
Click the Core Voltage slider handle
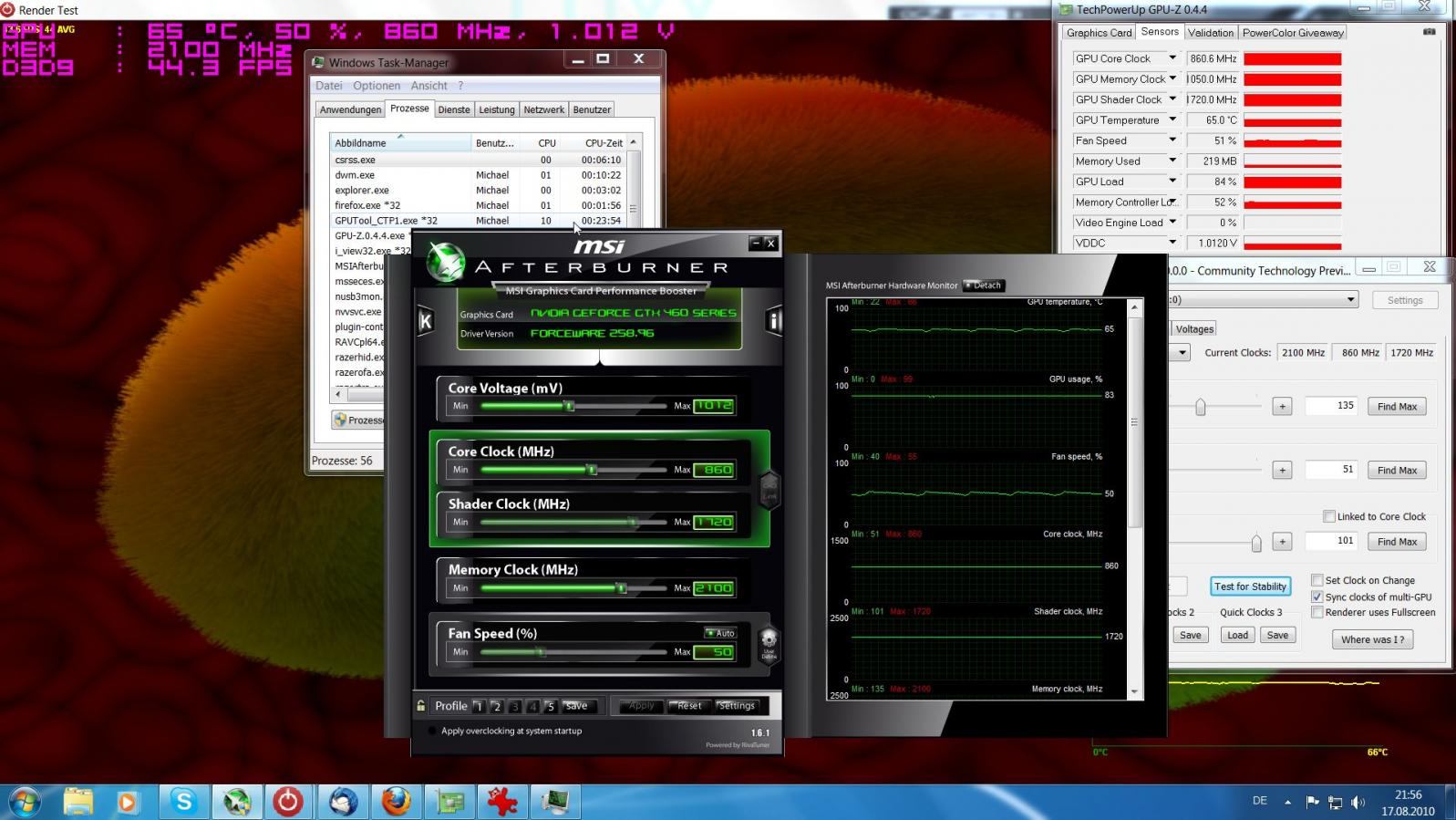(x=570, y=406)
